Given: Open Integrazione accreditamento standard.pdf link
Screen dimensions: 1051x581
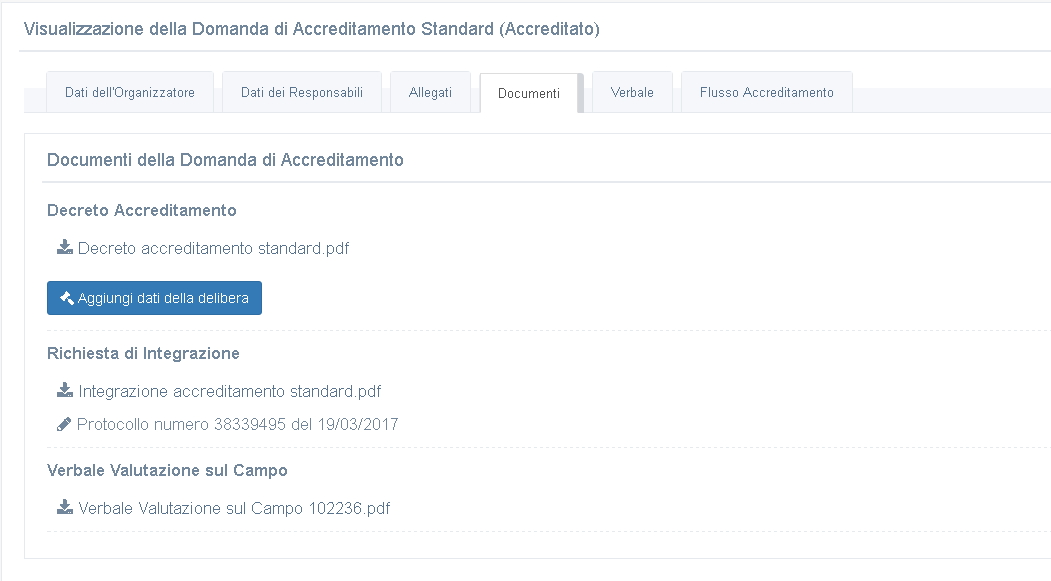Looking at the screenshot, I should 229,391.
